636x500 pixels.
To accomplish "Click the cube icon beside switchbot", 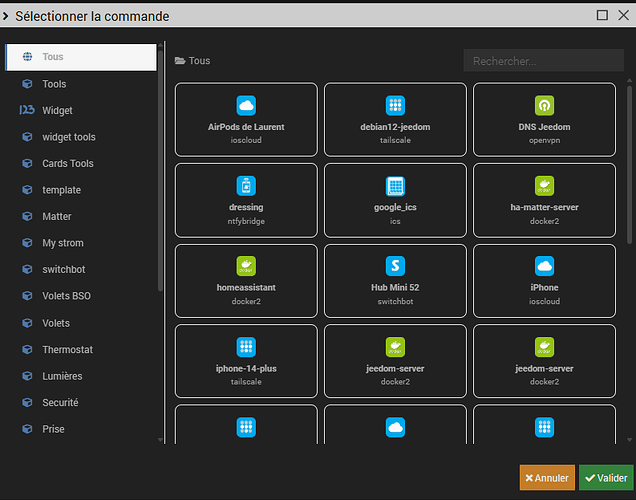I will (27, 269).
